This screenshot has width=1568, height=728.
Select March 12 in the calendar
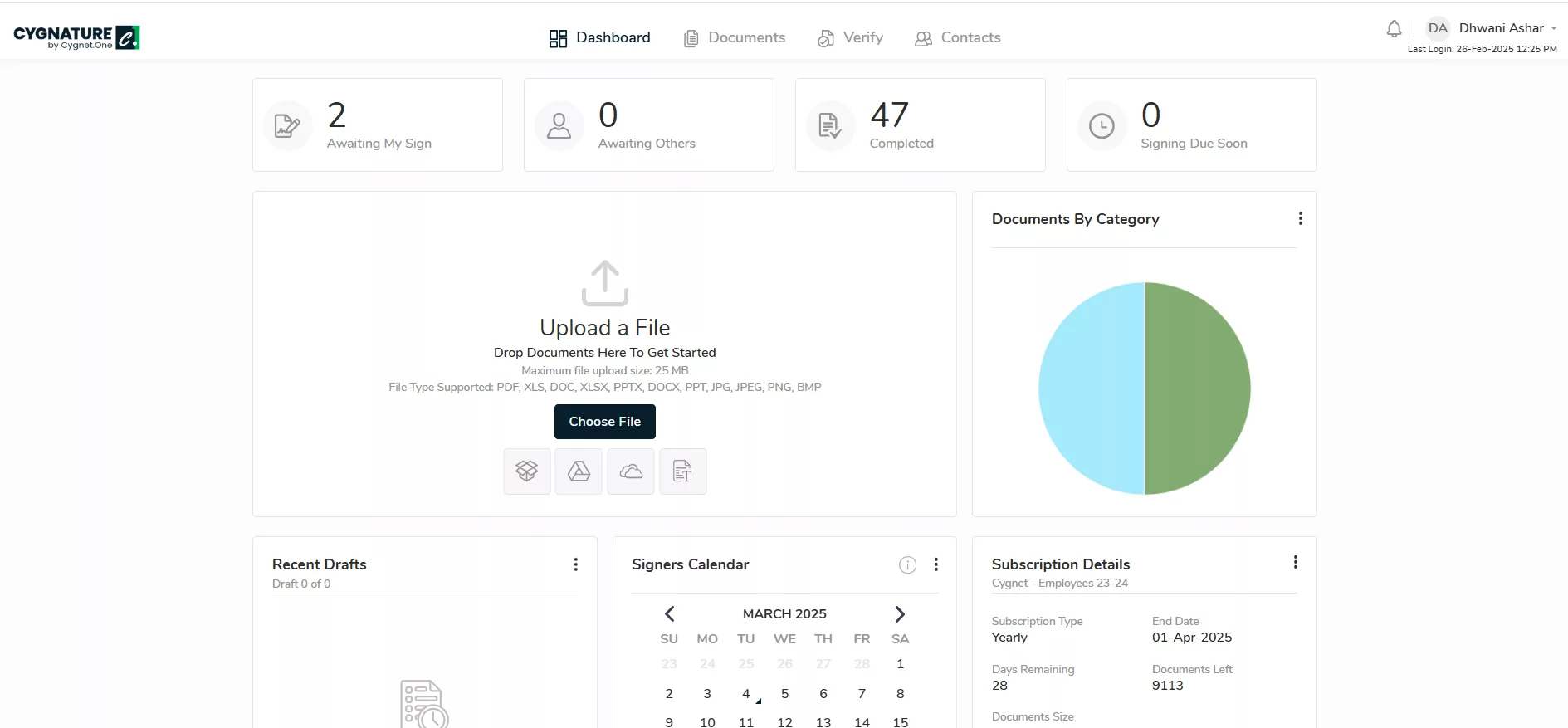pos(784,722)
